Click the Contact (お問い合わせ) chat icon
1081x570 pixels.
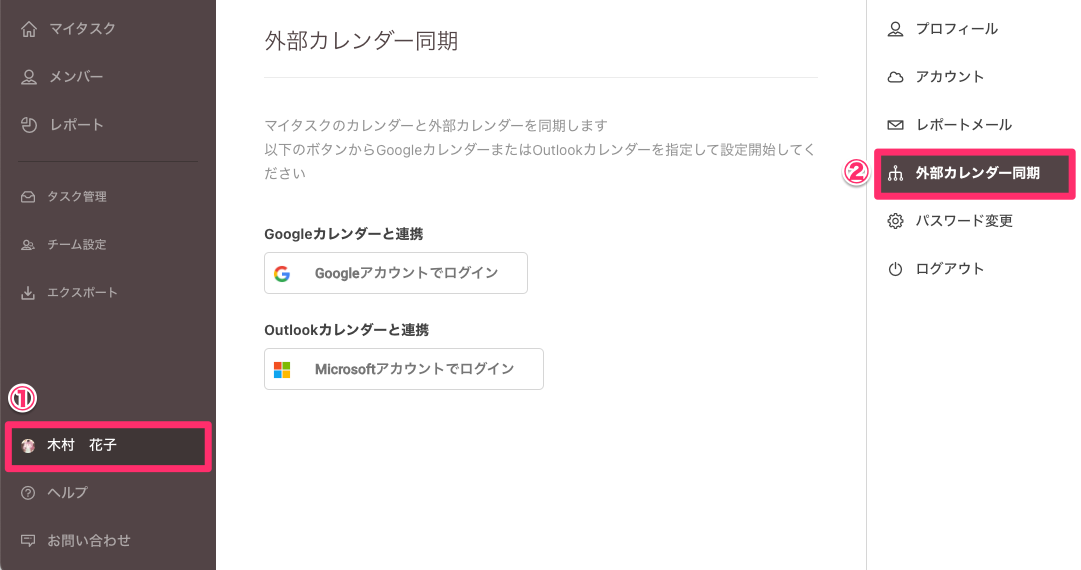[x=28, y=540]
